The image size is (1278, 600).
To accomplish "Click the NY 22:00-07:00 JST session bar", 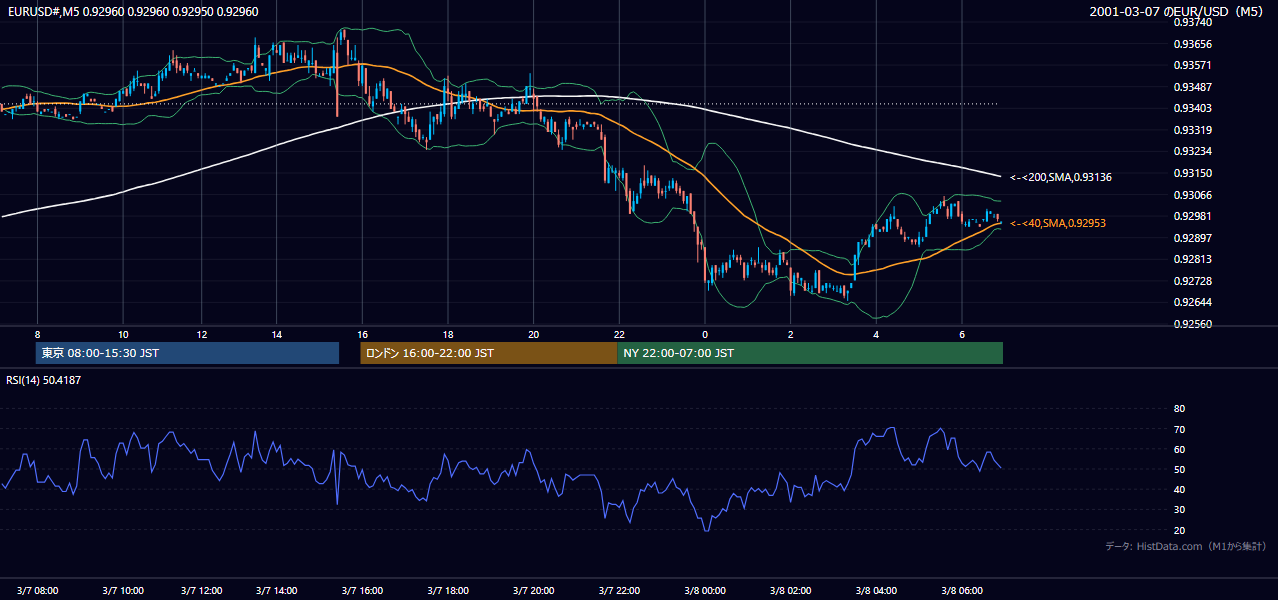I will coord(810,353).
